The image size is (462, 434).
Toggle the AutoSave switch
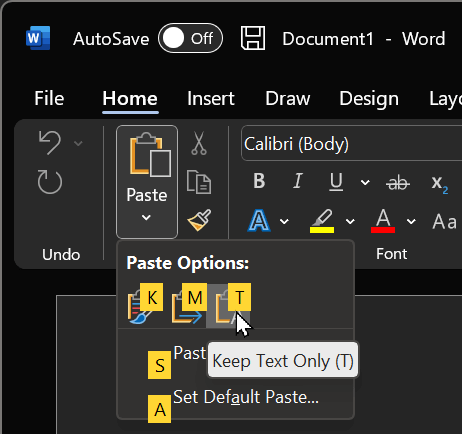click(x=190, y=38)
